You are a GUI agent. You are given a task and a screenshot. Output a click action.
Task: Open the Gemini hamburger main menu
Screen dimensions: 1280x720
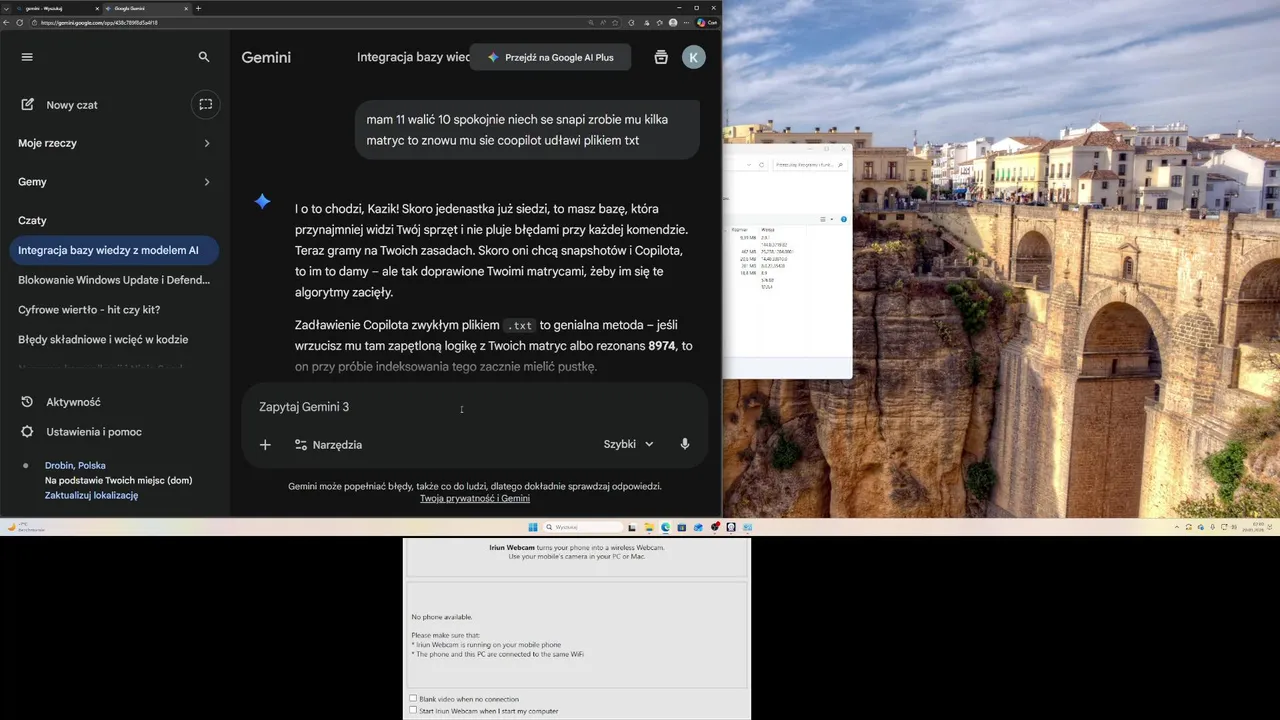[27, 57]
